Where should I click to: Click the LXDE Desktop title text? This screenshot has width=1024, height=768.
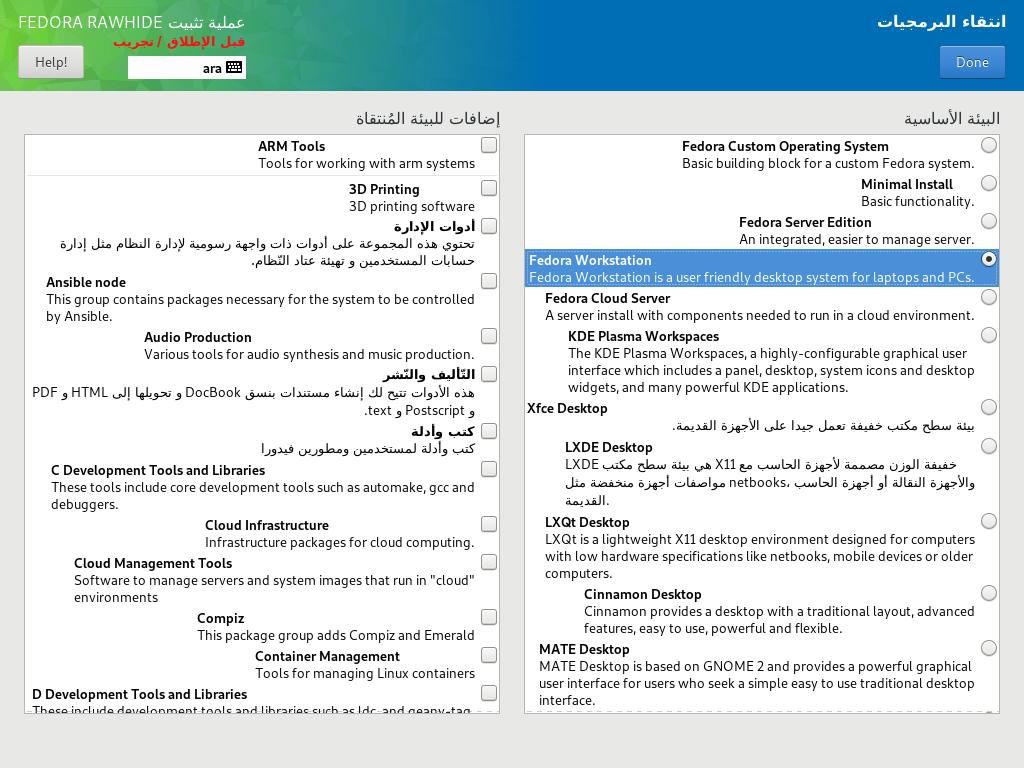pos(609,447)
